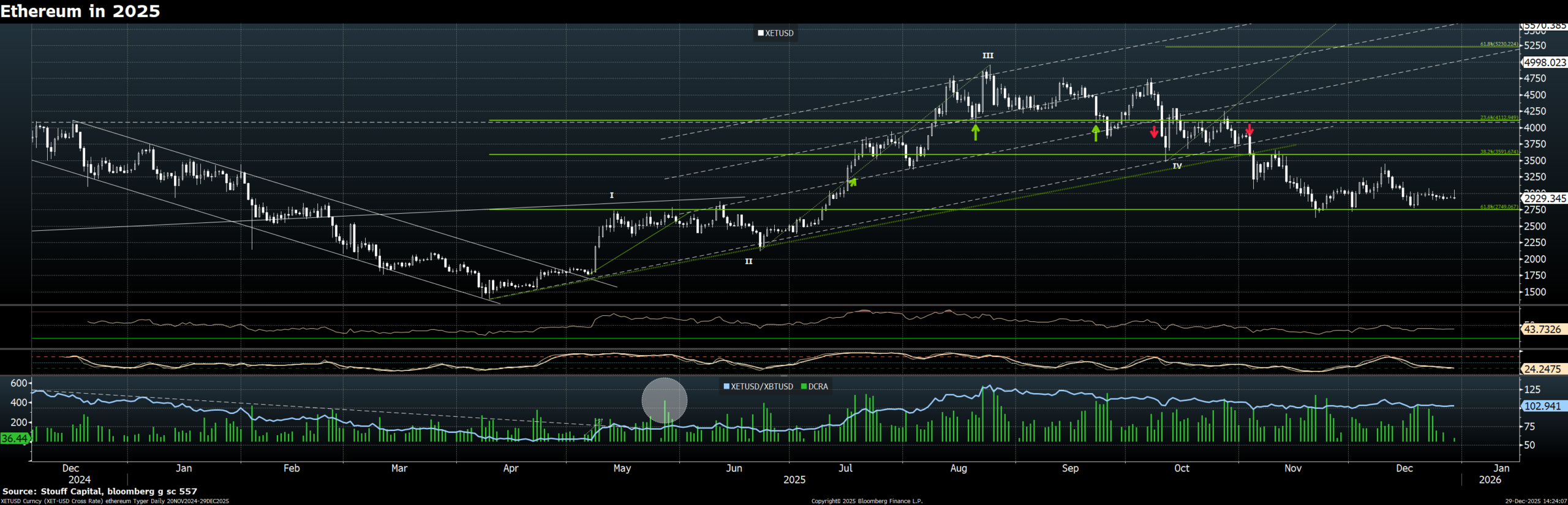Toggle the XETUSD legend entry in main chart
The height and width of the screenshot is (505, 1568).
click(x=775, y=33)
